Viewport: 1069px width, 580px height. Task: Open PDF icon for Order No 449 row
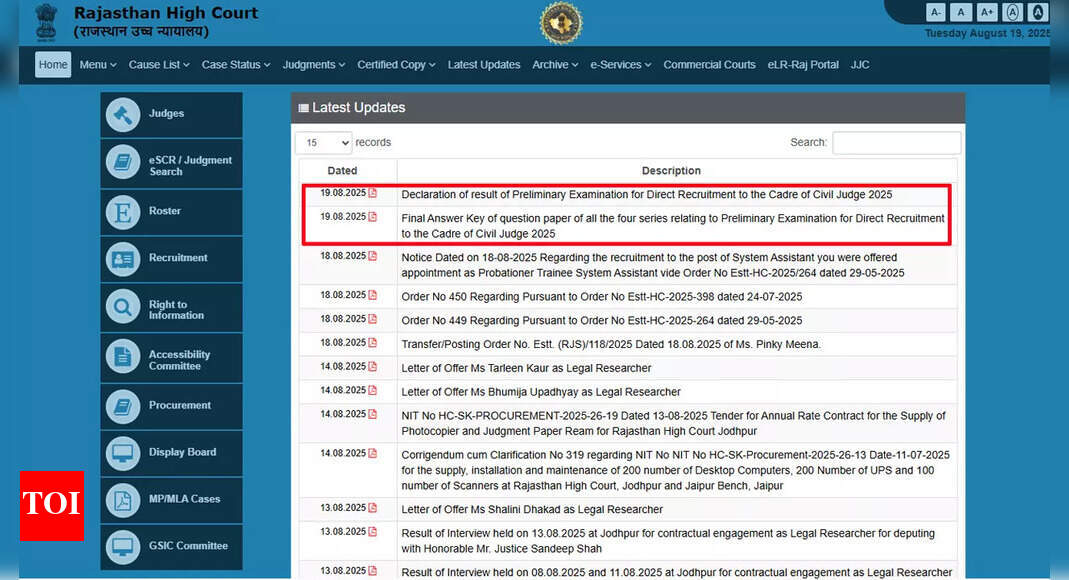coord(373,319)
